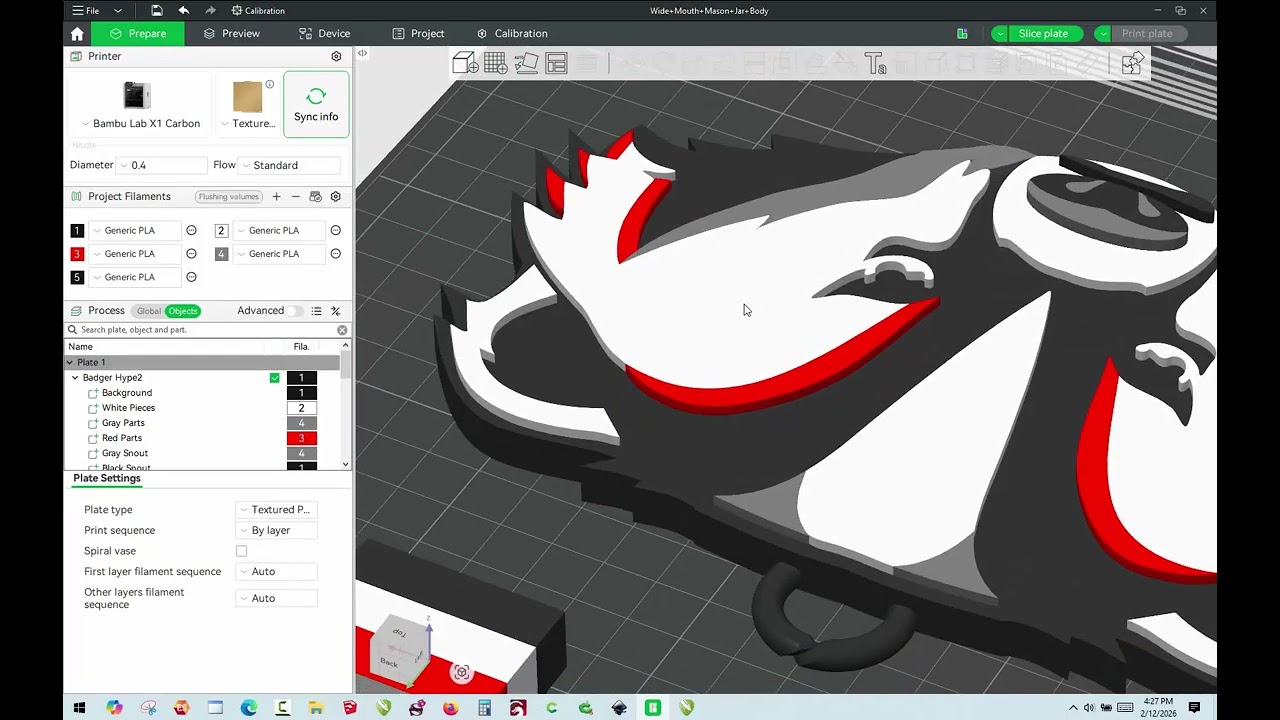The height and width of the screenshot is (720, 1280).
Task: Switch to the Project tab
Action: pyautogui.click(x=418, y=33)
